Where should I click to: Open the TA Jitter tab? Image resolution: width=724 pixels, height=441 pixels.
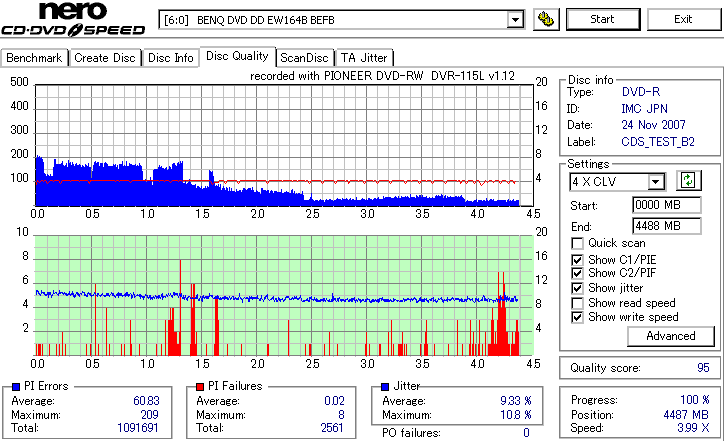[x=364, y=58]
